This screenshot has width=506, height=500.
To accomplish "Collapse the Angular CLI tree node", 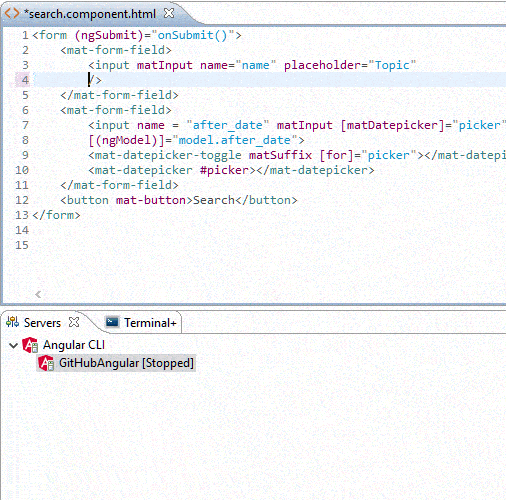I will pyautogui.click(x=13, y=345).
